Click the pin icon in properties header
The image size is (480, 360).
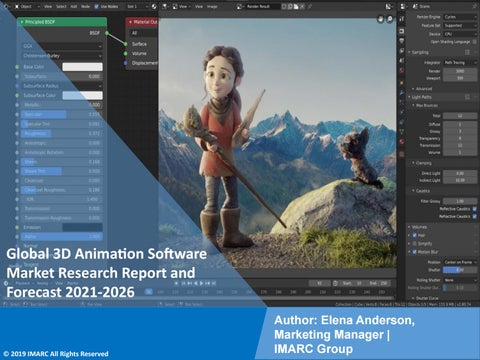tap(475, 6)
